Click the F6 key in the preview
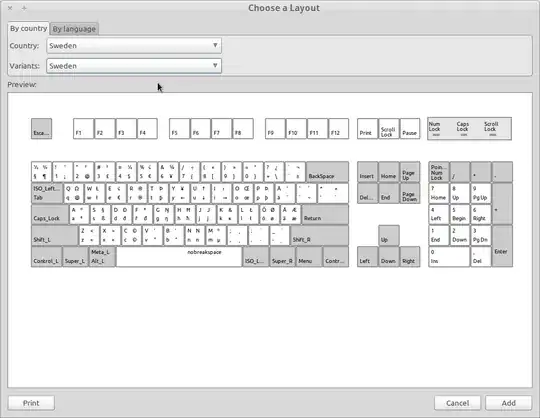The width and height of the screenshot is (540, 418). [200, 129]
